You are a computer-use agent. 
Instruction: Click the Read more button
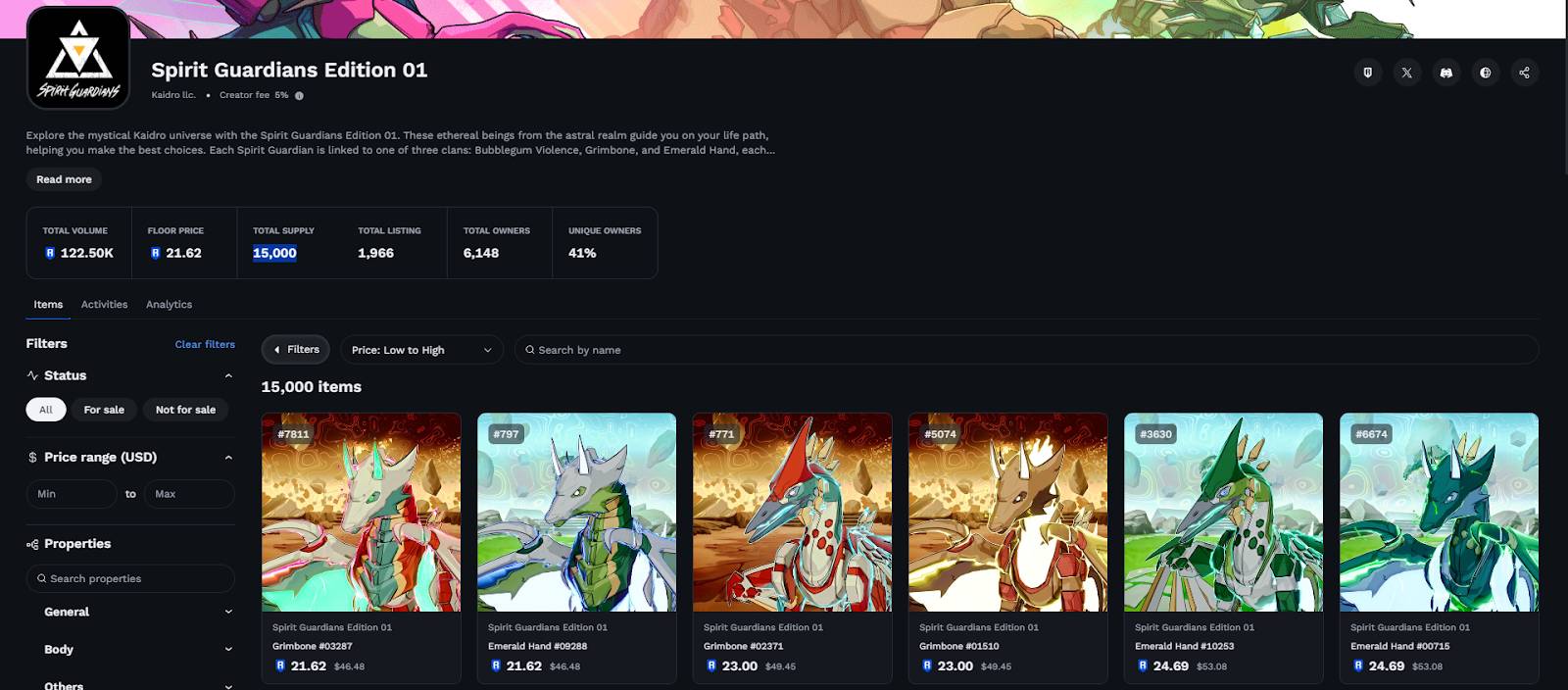(64, 179)
